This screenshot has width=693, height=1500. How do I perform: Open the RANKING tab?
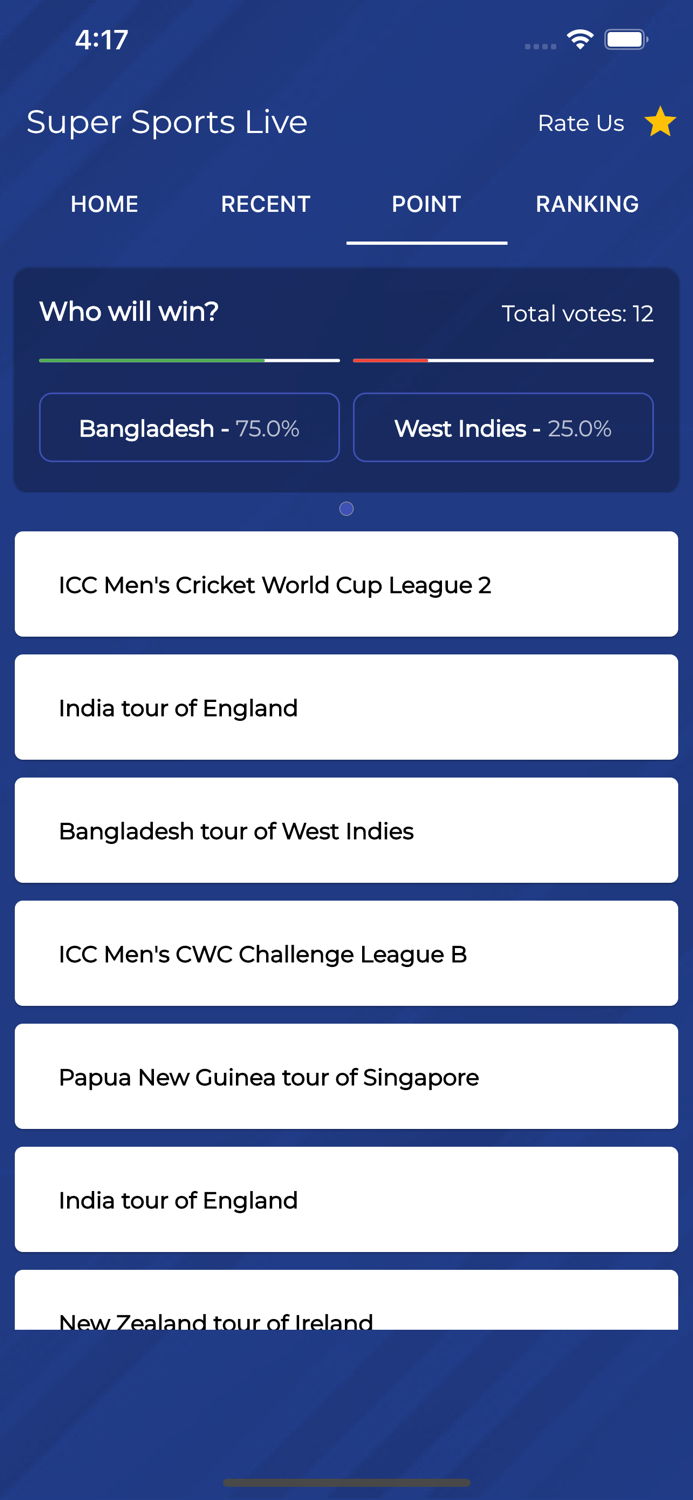click(587, 204)
